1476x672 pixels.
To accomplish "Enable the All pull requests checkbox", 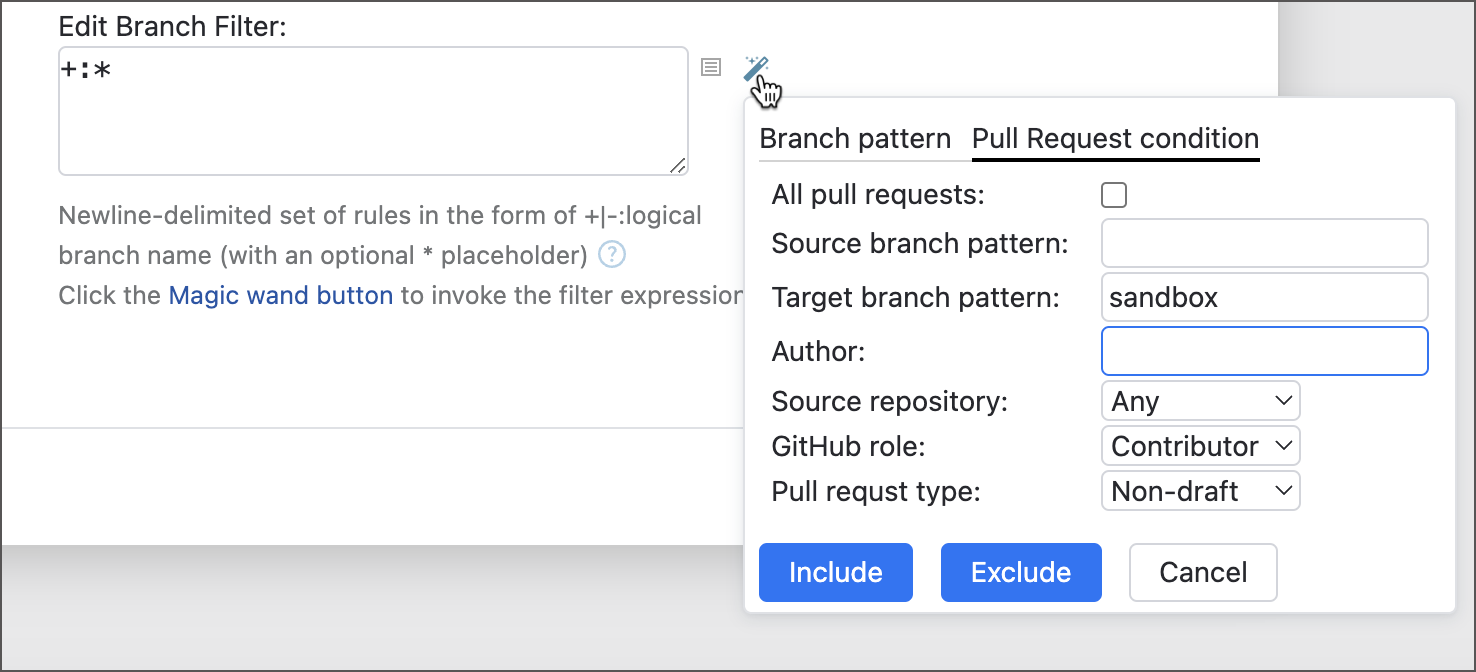I will [1113, 194].
